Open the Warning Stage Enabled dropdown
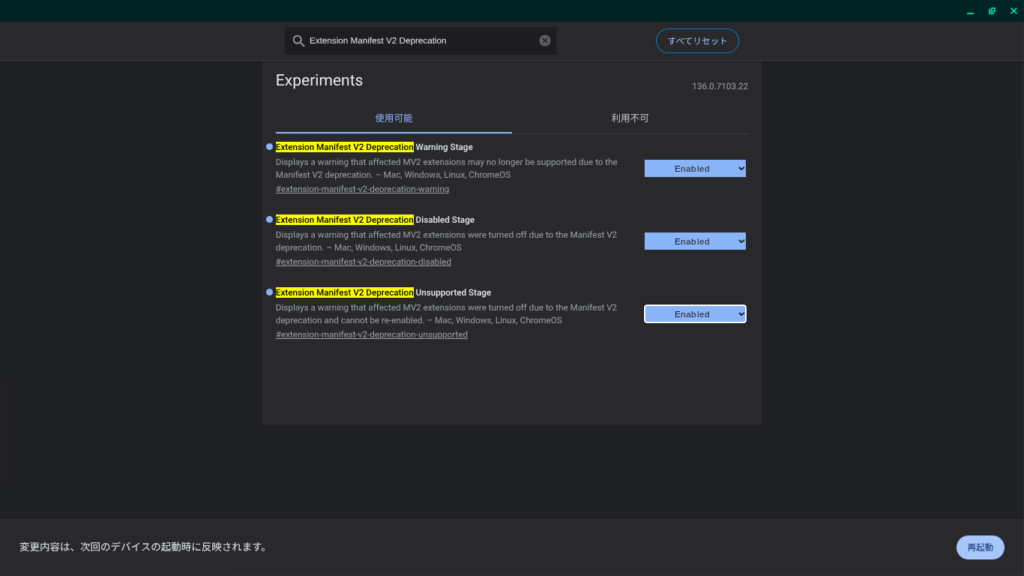 [695, 169]
